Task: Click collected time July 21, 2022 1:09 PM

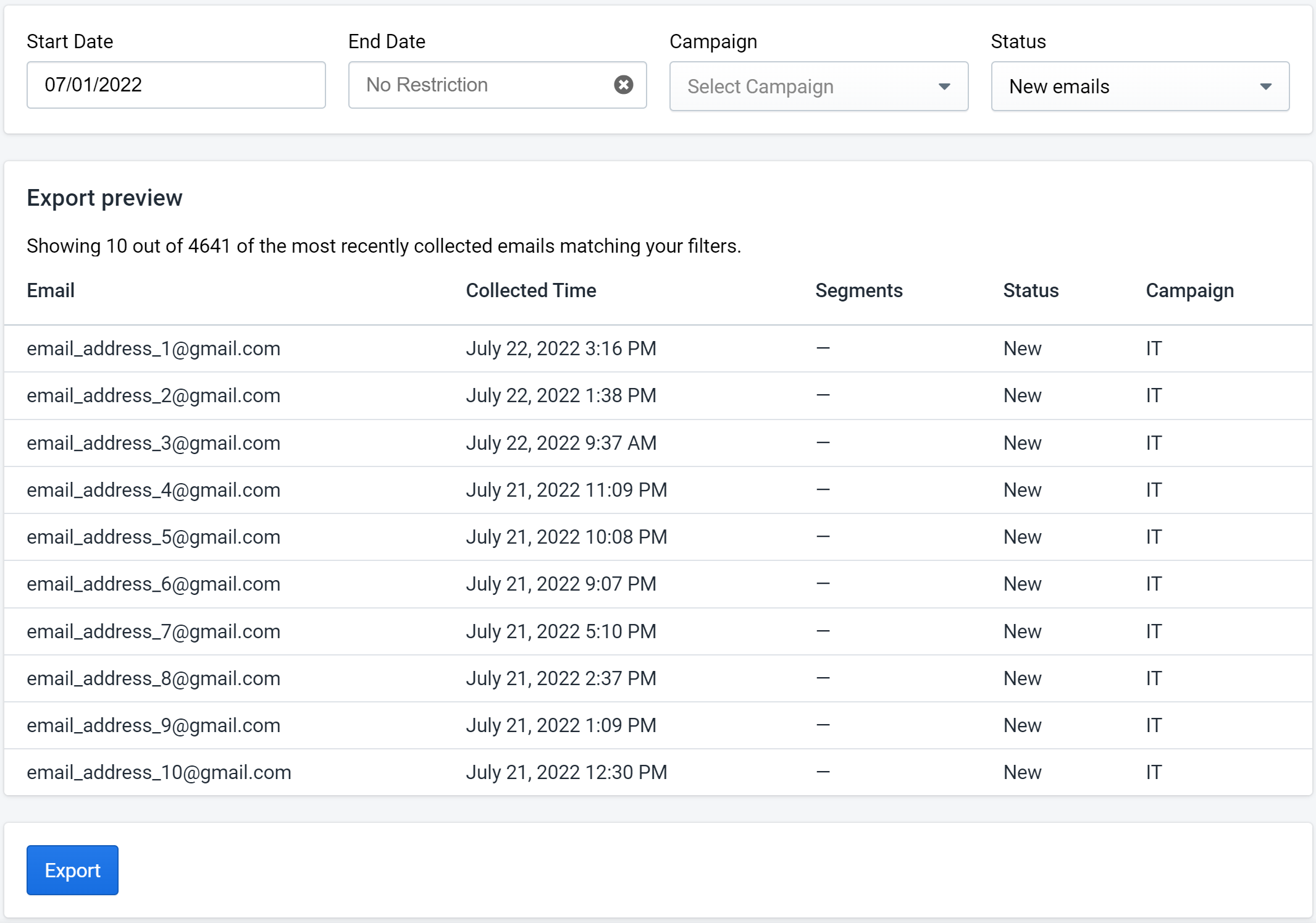Action: click(x=561, y=725)
